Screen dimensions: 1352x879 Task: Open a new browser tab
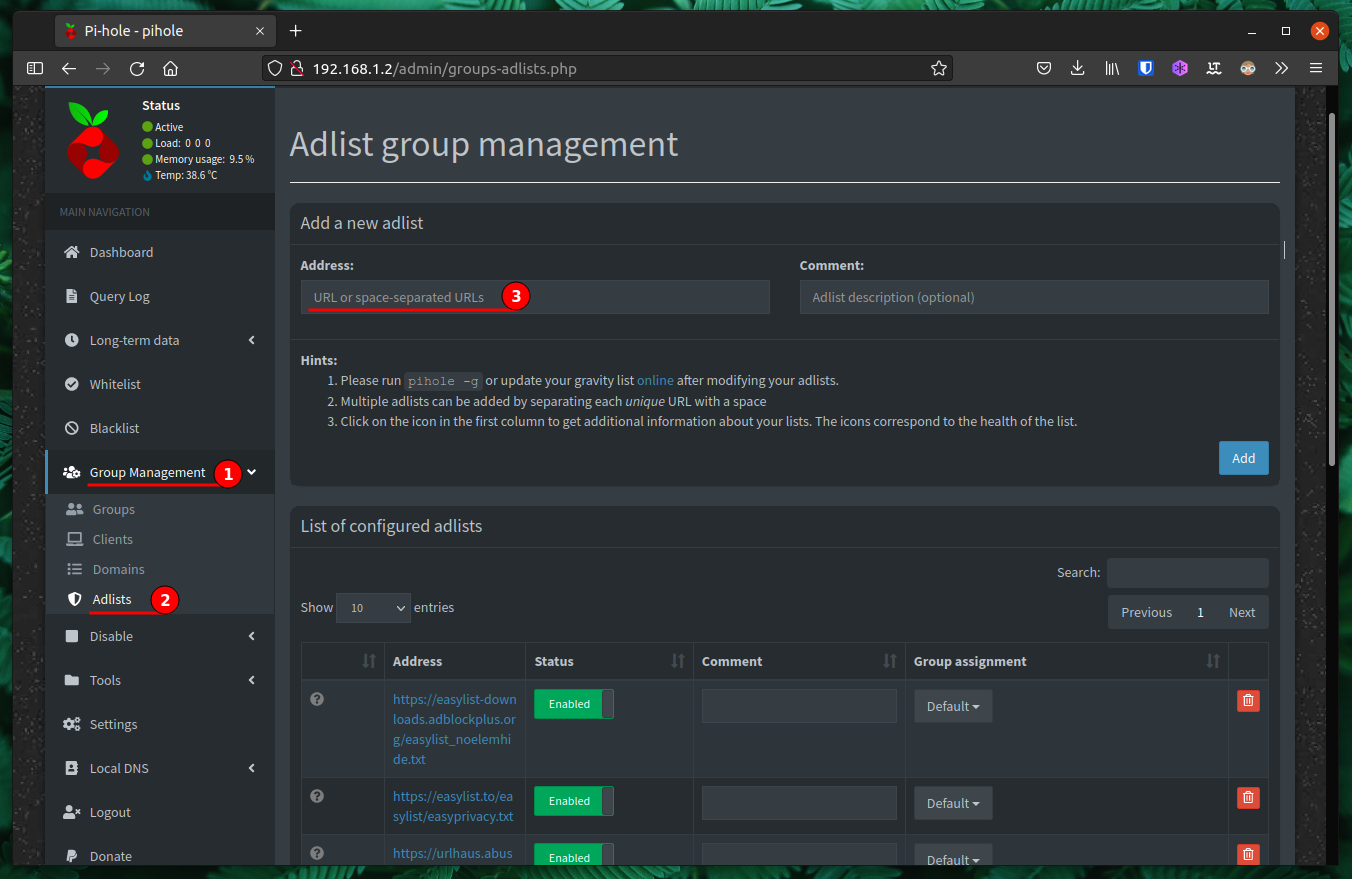coord(295,31)
